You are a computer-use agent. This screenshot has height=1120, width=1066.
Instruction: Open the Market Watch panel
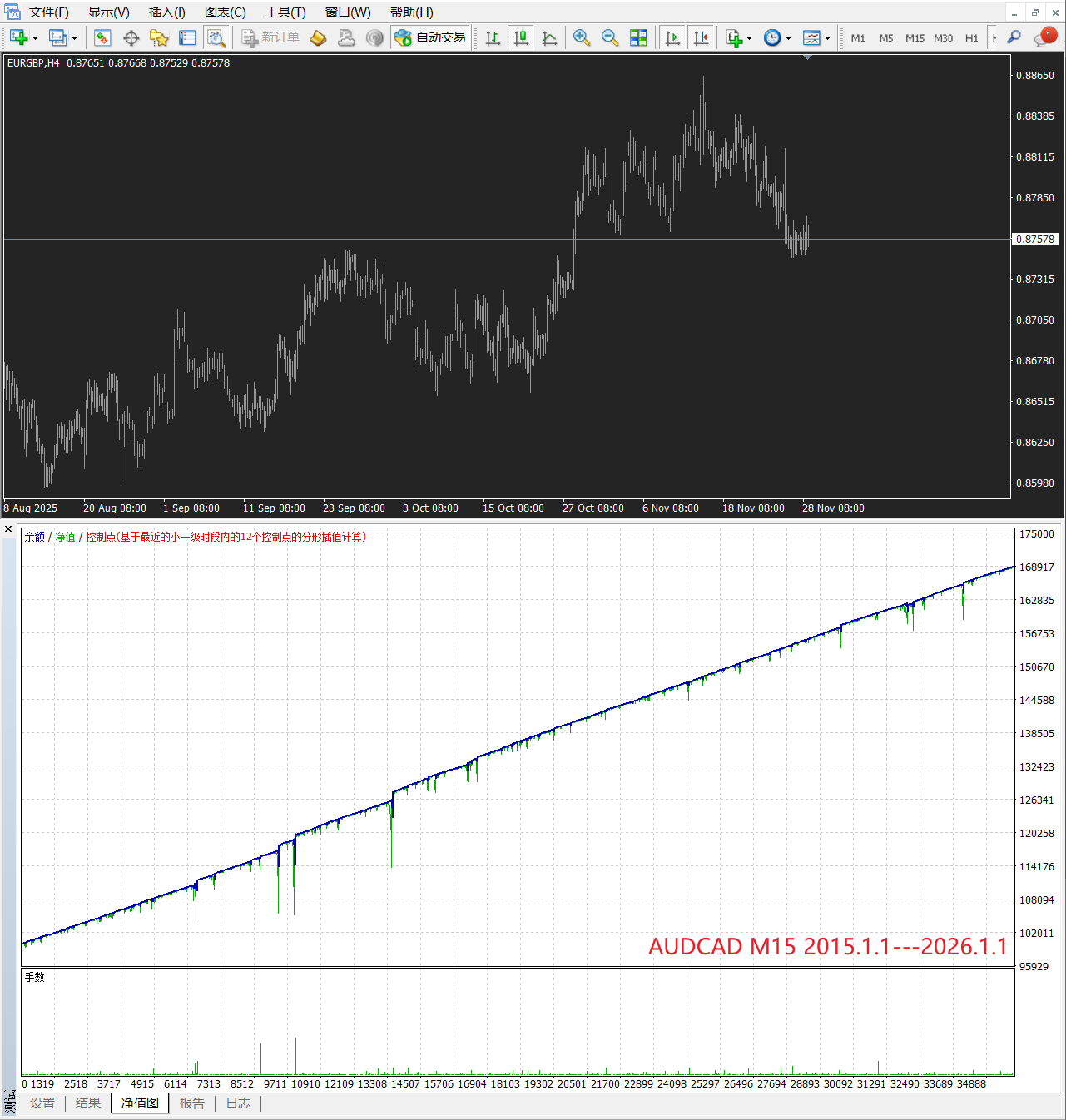point(102,37)
